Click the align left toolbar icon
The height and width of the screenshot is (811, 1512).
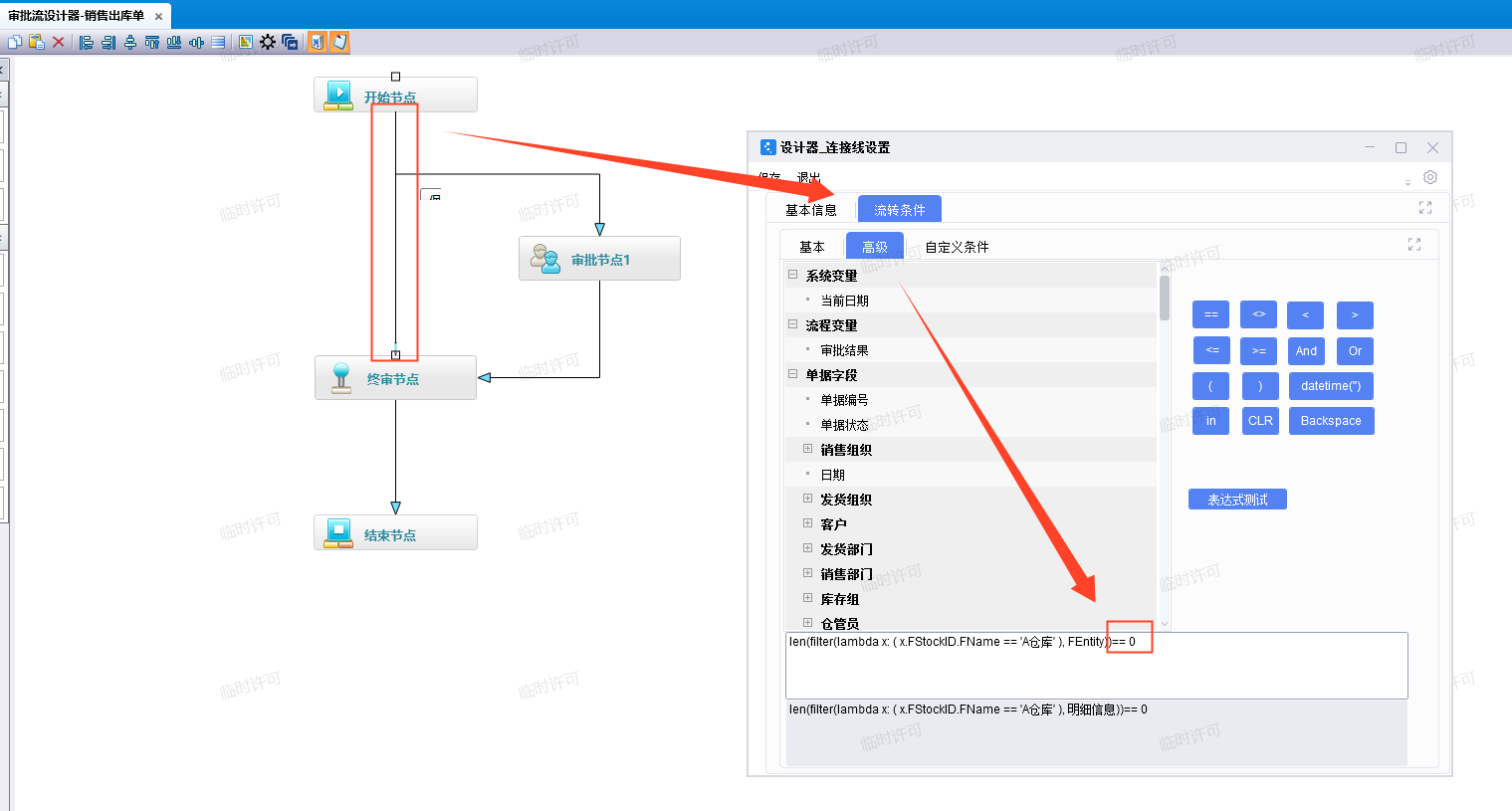[87, 42]
